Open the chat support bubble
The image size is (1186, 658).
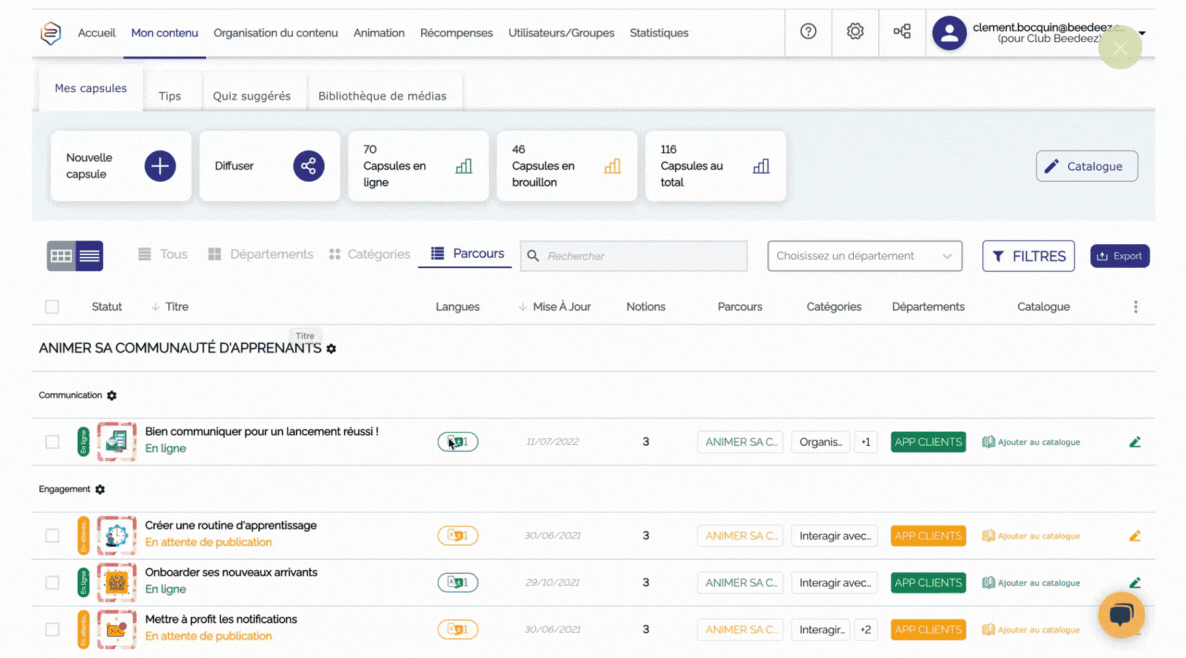click(1121, 615)
